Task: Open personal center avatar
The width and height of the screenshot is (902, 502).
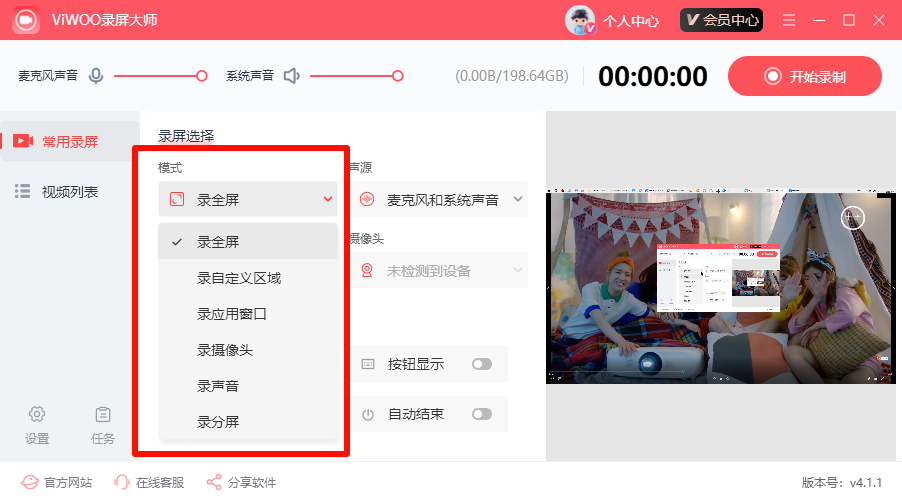Action: [580, 20]
